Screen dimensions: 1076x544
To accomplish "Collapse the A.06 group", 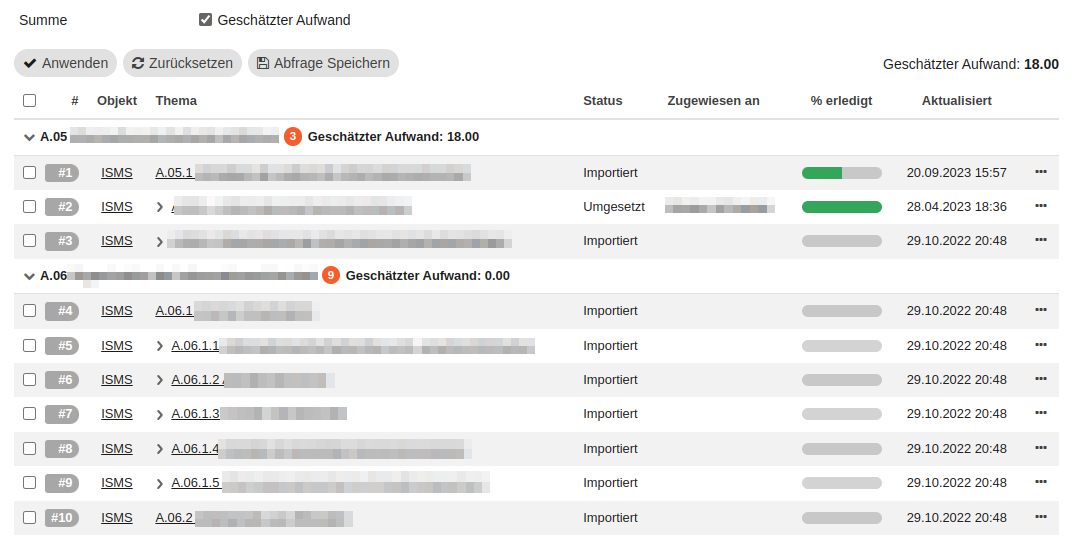I will 29,276.
